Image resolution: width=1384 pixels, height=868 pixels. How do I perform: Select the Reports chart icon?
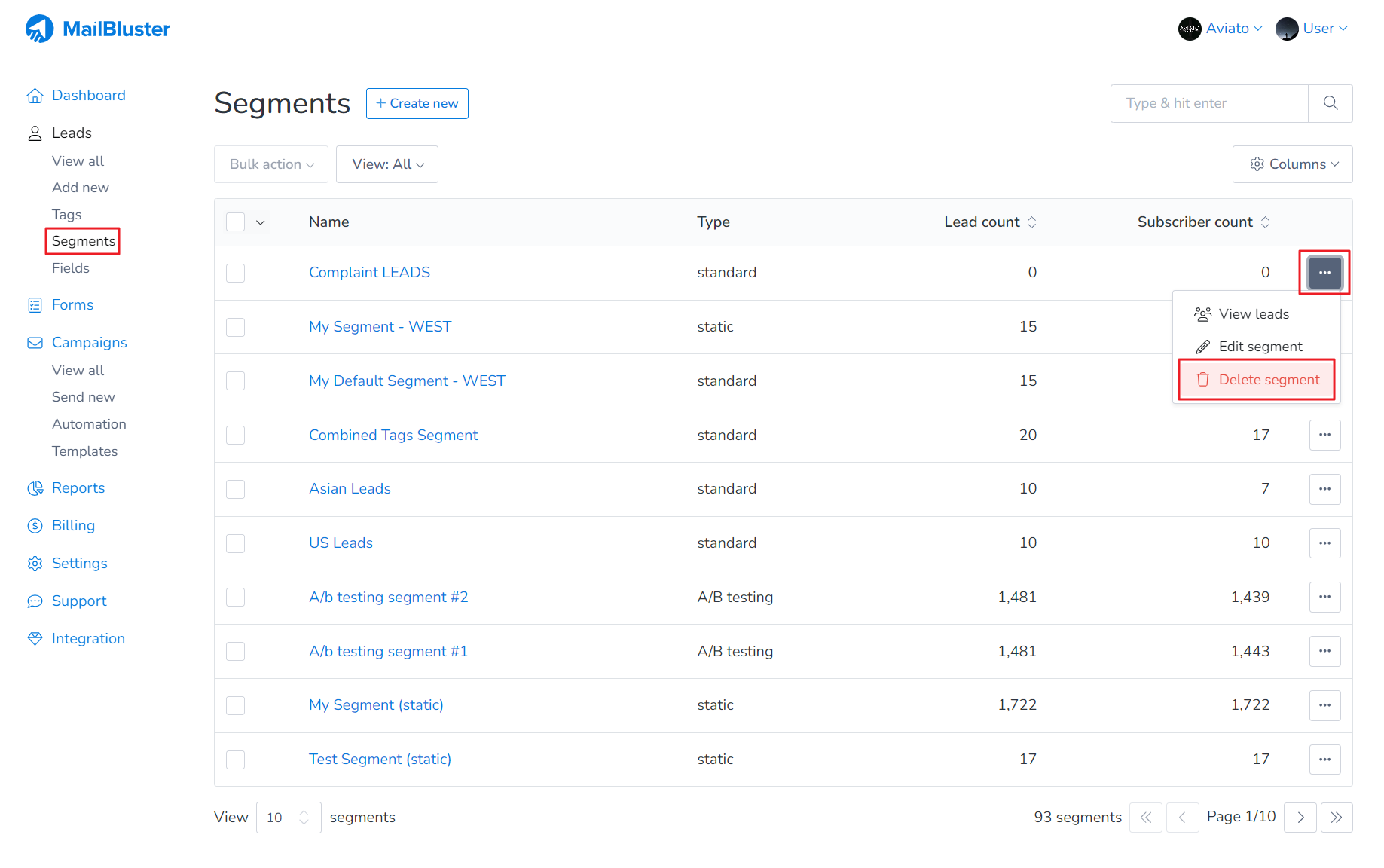click(35, 487)
